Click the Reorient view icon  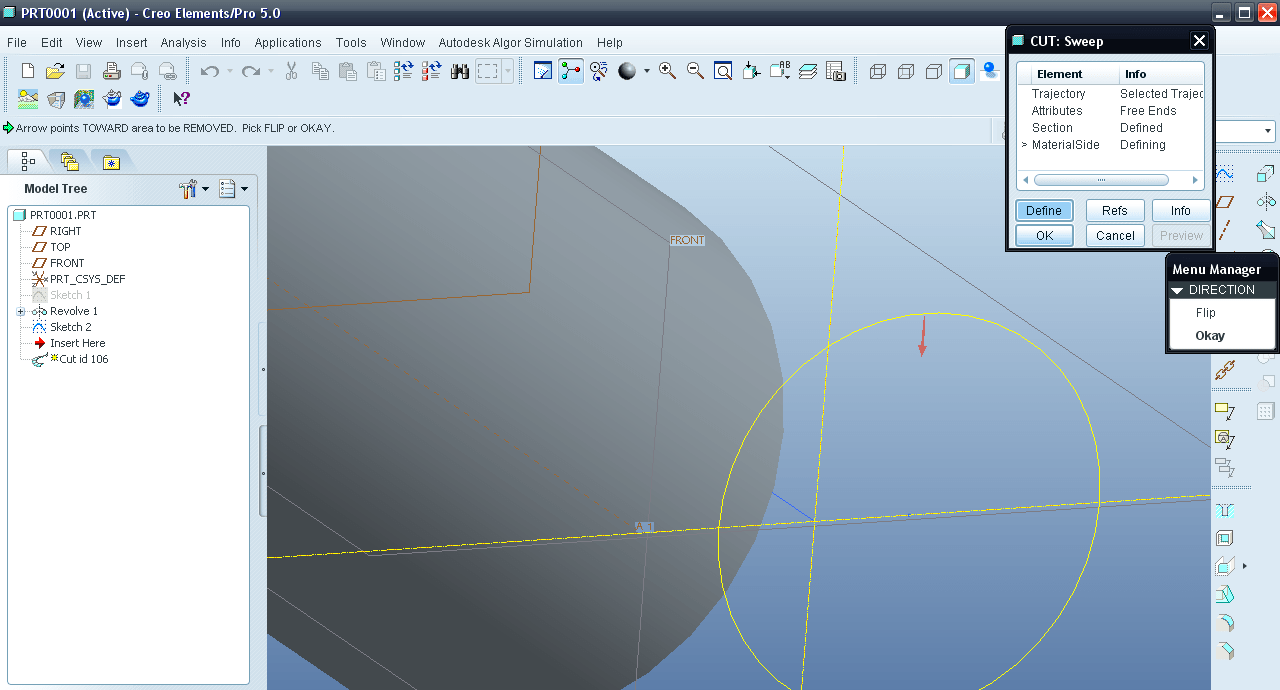click(x=751, y=71)
